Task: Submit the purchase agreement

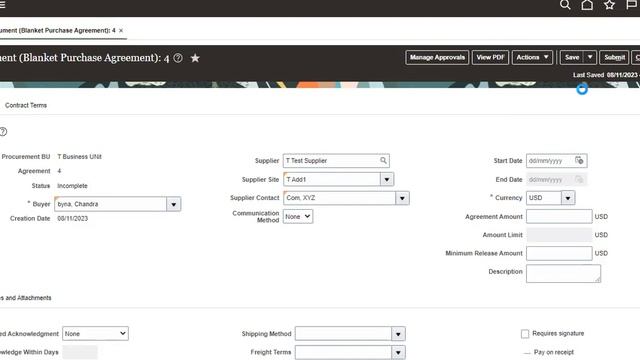Action: pos(615,58)
